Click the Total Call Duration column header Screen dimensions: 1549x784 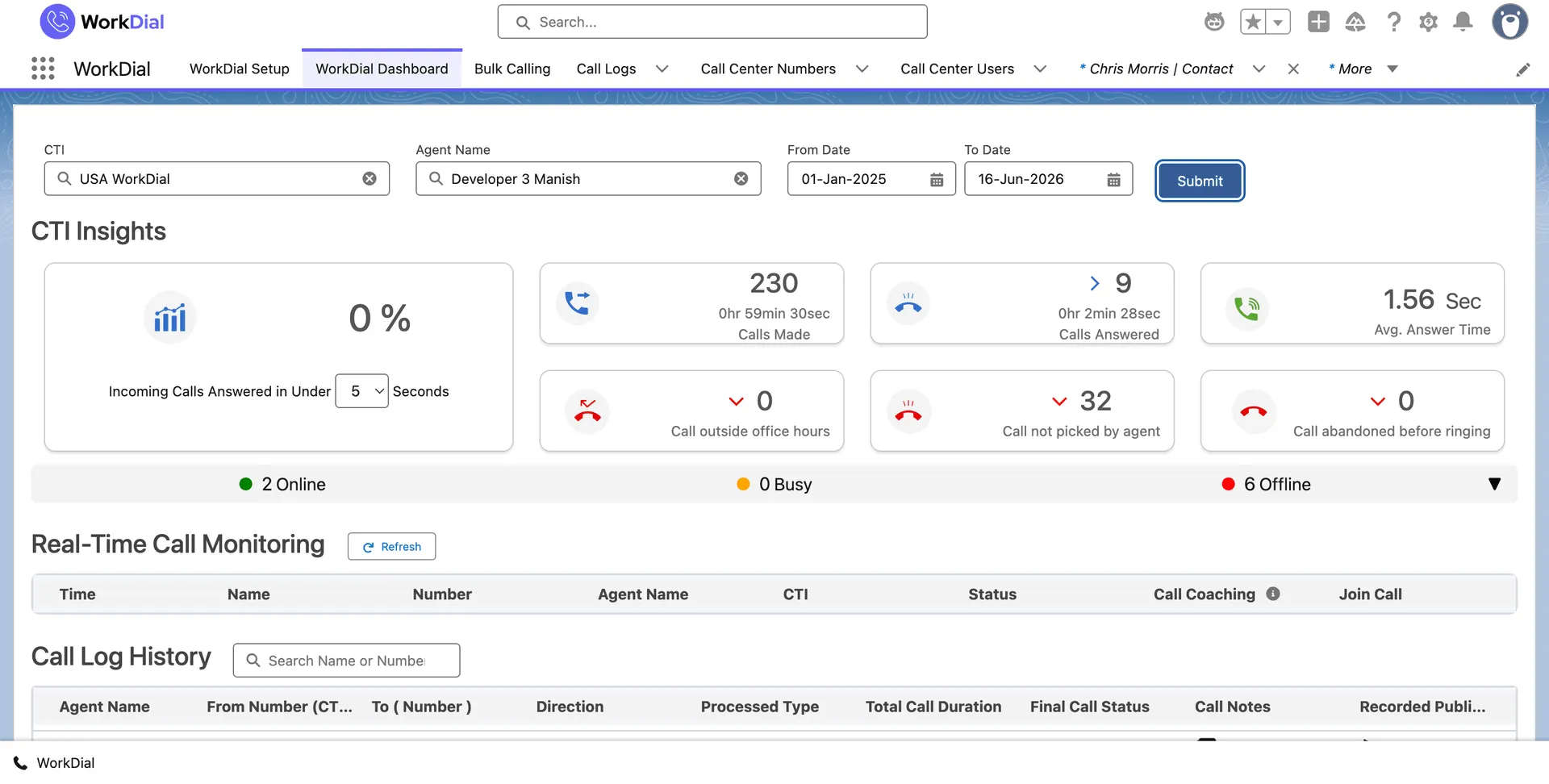[x=933, y=707]
